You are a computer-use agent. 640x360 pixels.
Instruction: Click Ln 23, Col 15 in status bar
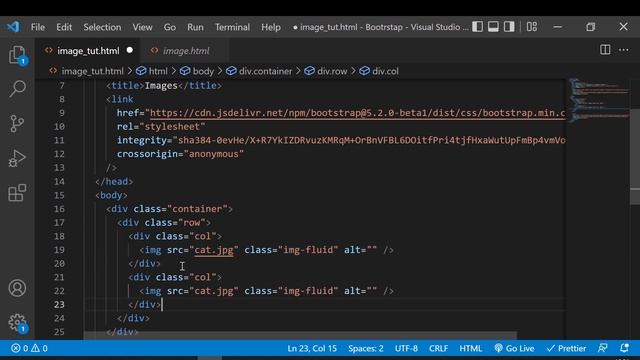coord(312,348)
